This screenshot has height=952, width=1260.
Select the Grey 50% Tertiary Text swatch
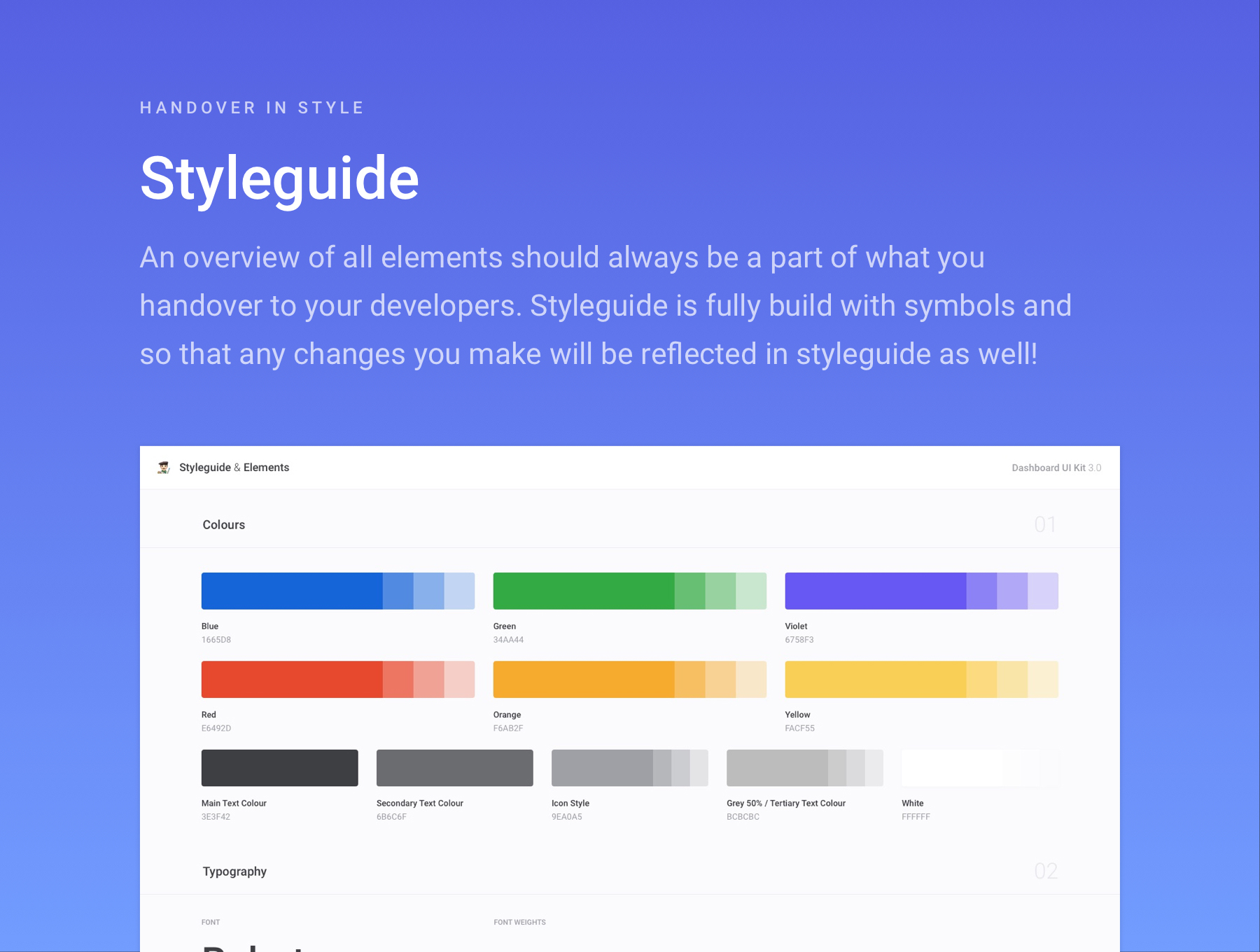click(777, 768)
